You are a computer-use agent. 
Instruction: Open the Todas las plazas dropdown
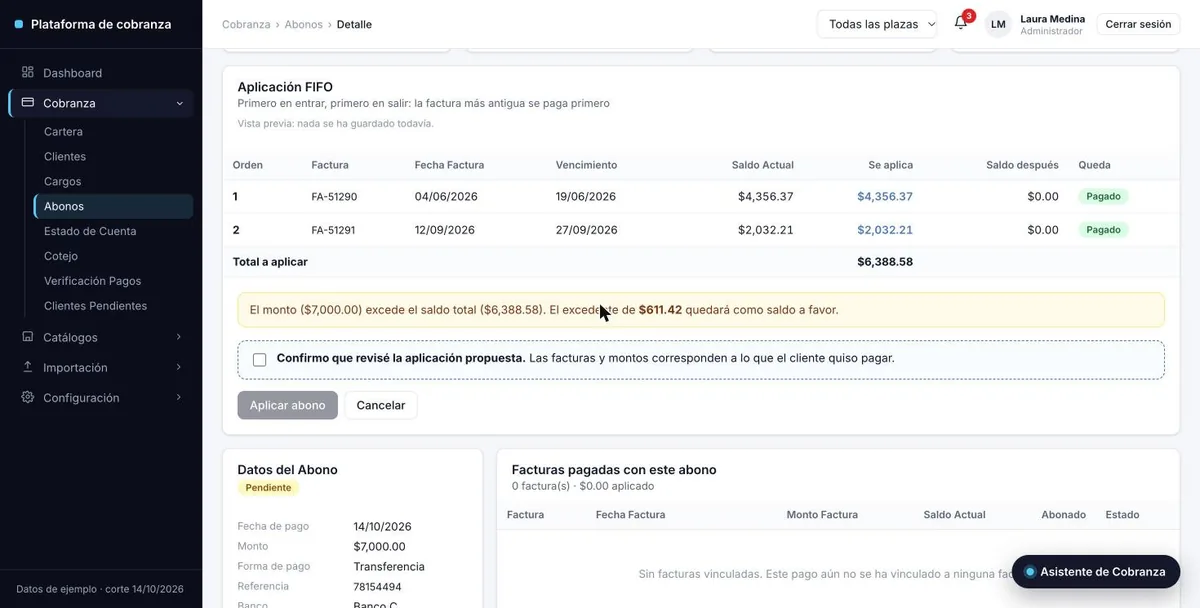[877, 24]
